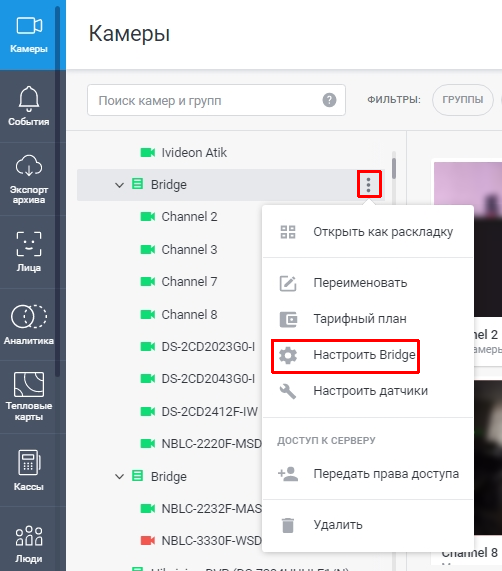Select the Ivideon Atik camera row

pos(231,152)
